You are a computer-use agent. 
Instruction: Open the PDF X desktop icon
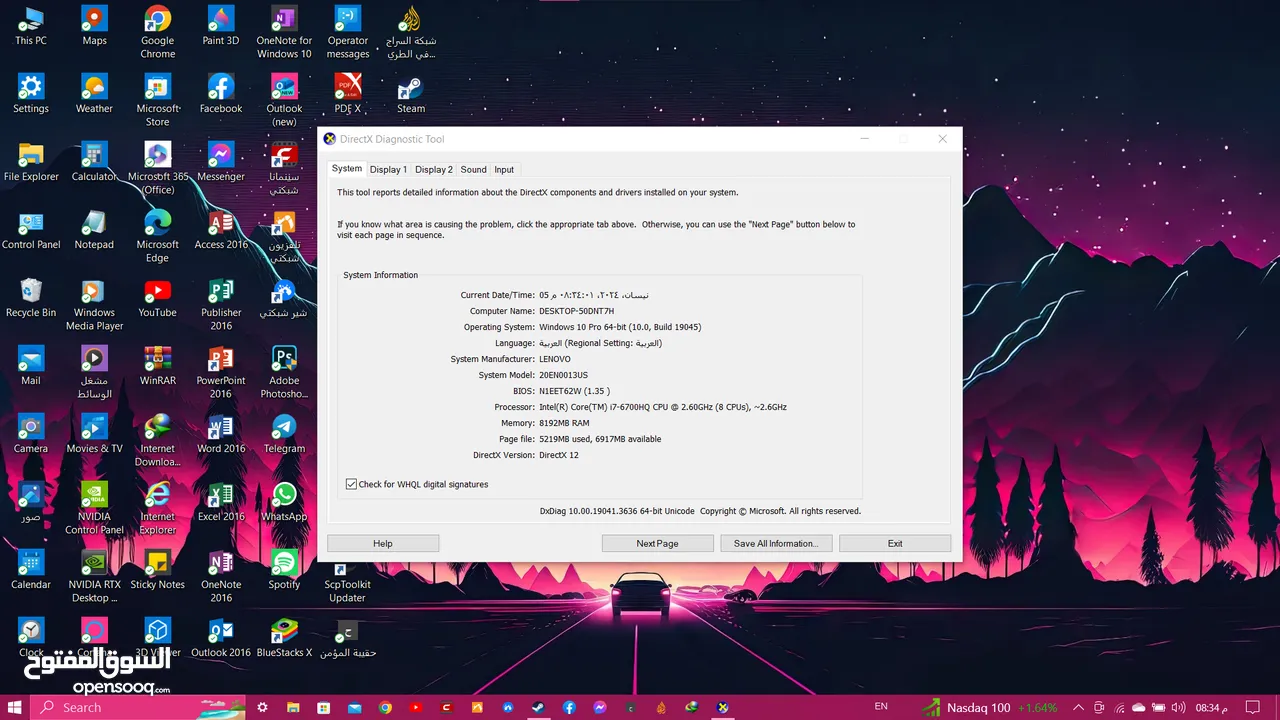point(348,94)
